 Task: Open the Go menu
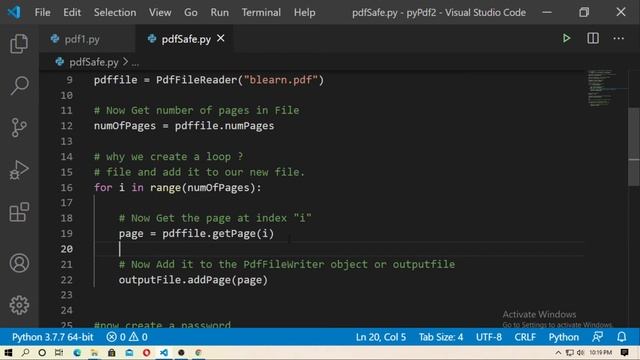pos(191,12)
